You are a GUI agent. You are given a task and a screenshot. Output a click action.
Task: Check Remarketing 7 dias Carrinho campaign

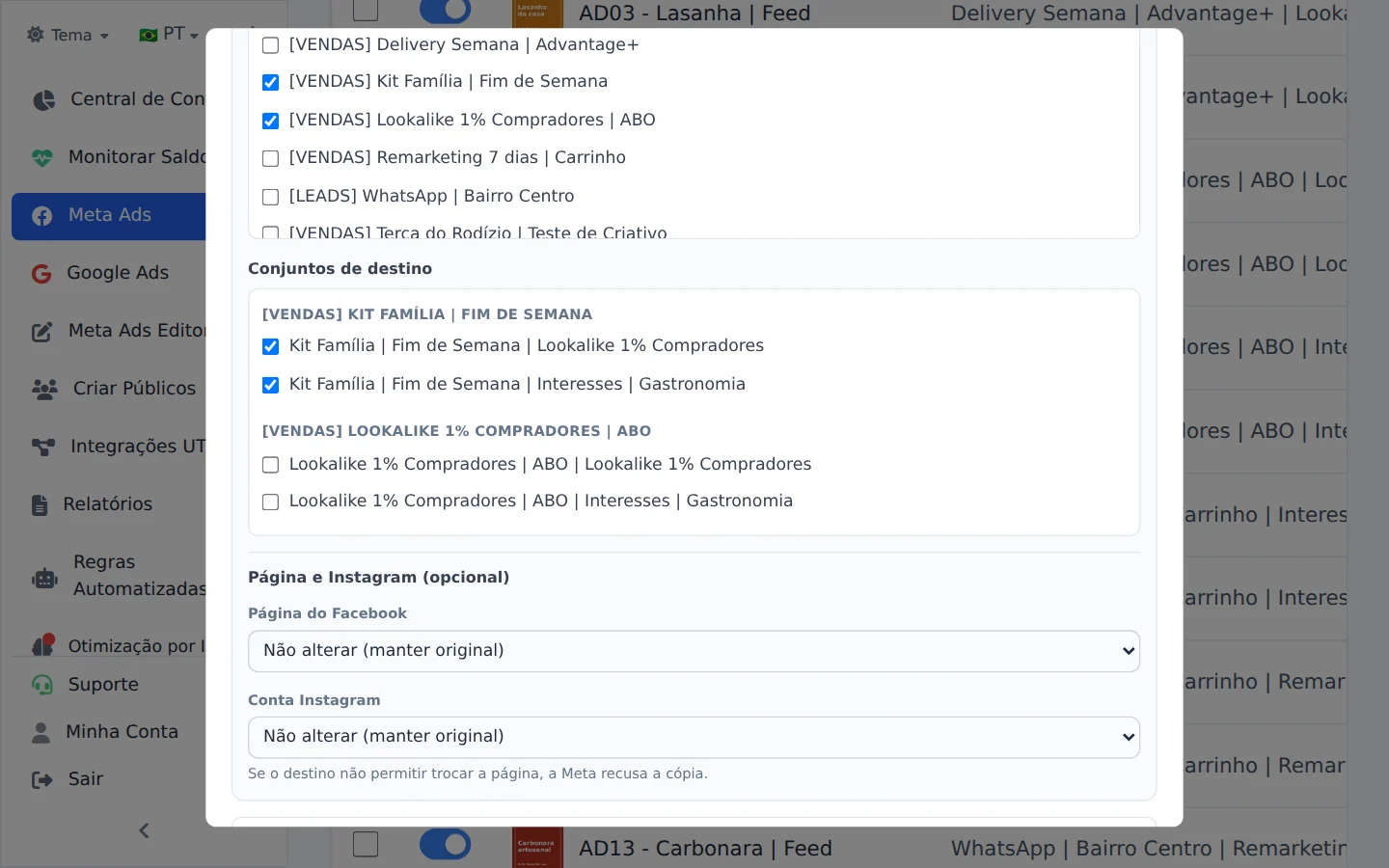click(x=271, y=158)
